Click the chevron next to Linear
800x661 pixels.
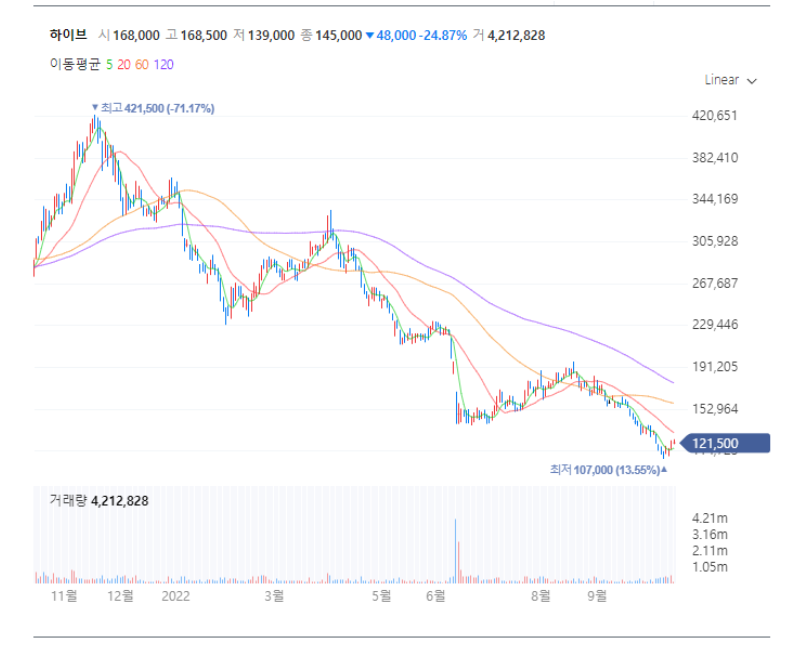tap(752, 81)
